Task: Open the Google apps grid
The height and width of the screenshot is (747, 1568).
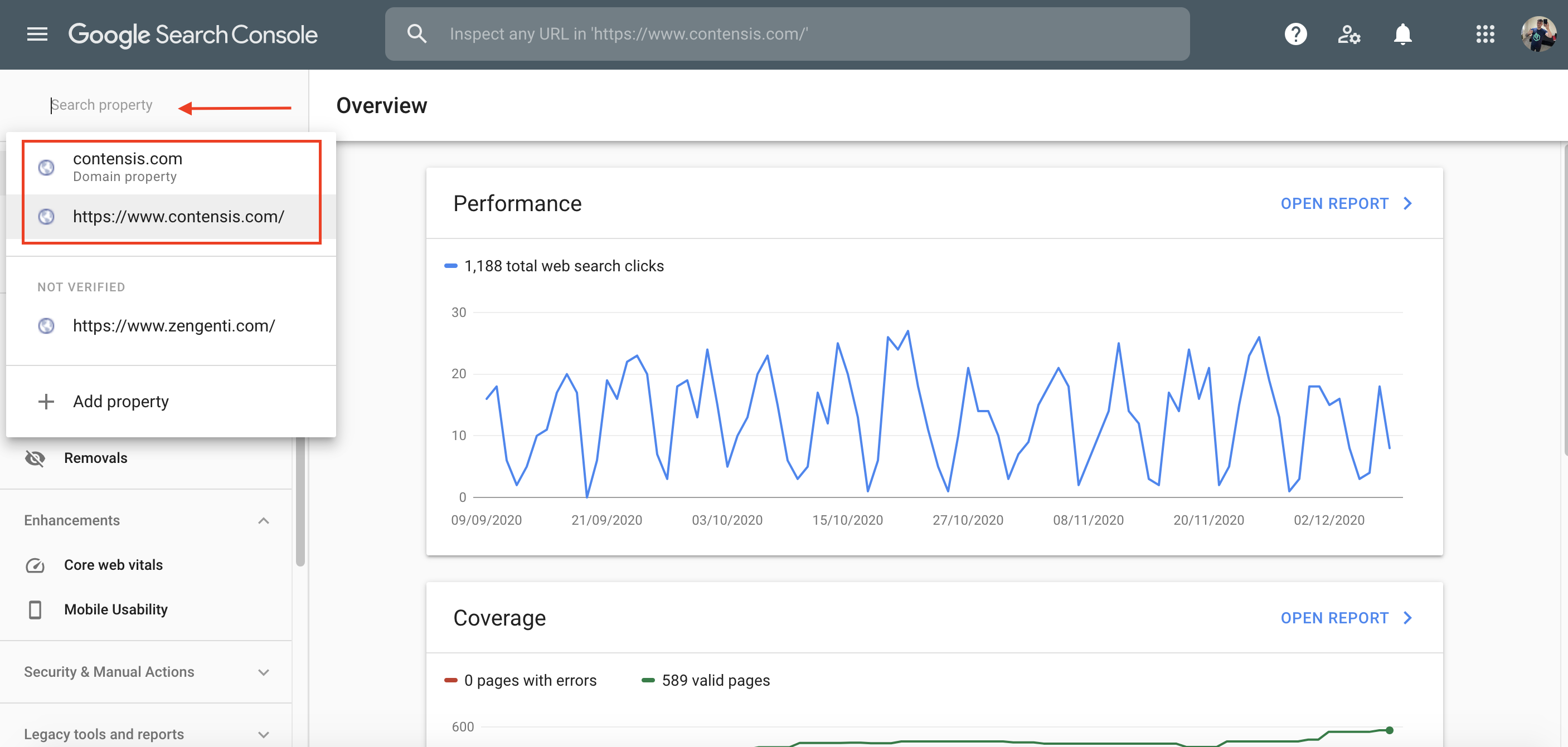Action: click(1485, 34)
